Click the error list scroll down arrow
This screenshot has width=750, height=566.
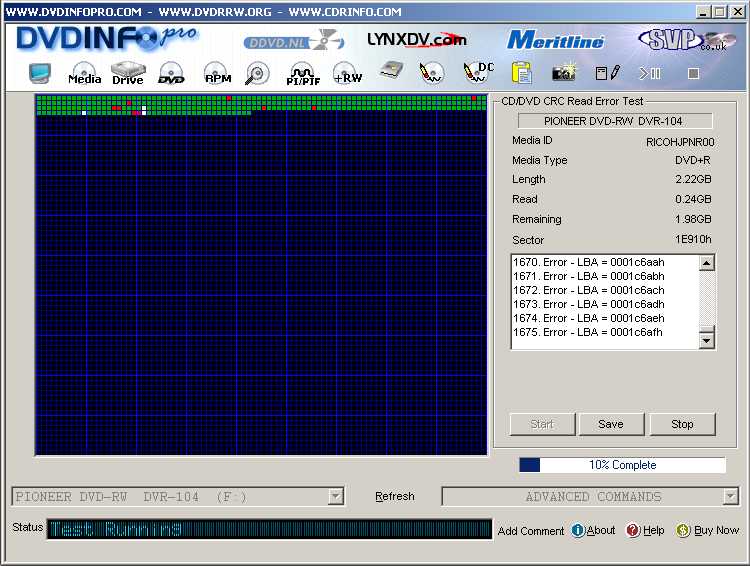[706, 341]
